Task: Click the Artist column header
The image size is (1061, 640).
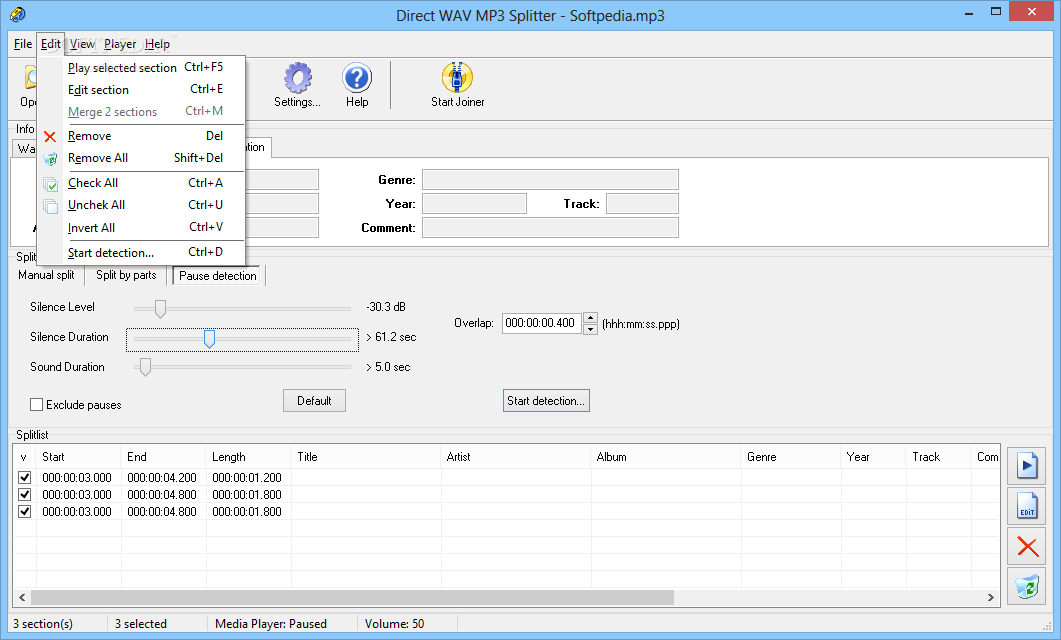Action: coord(516,457)
